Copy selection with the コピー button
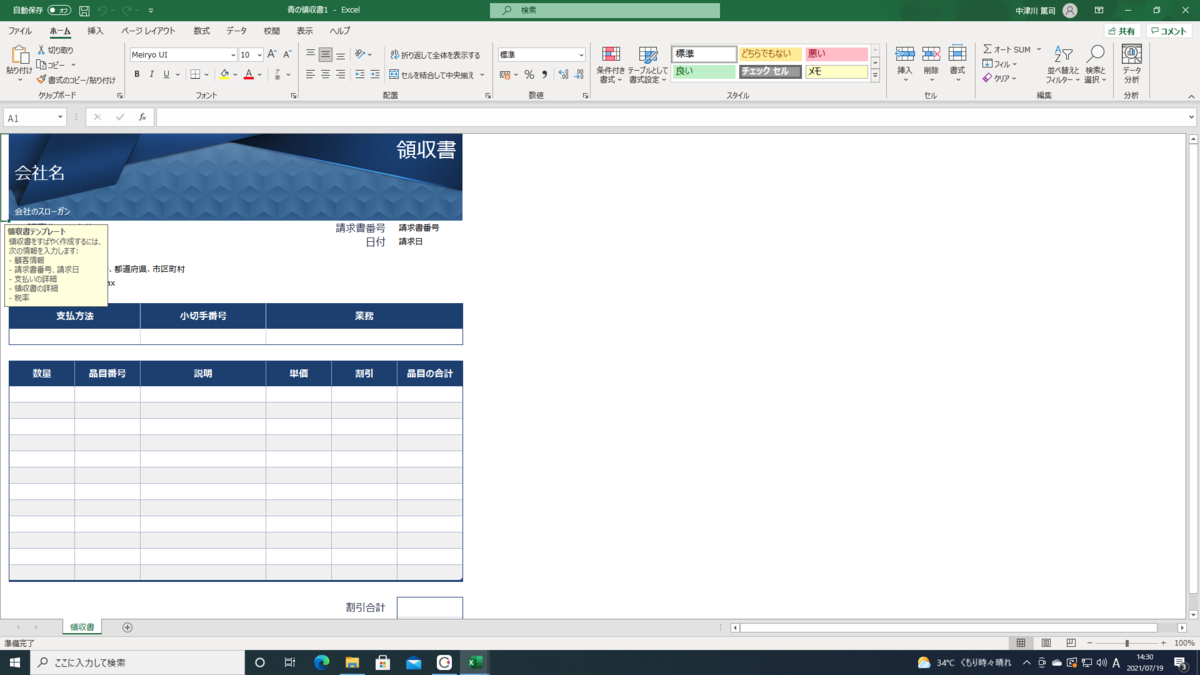 (x=52, y=65)
